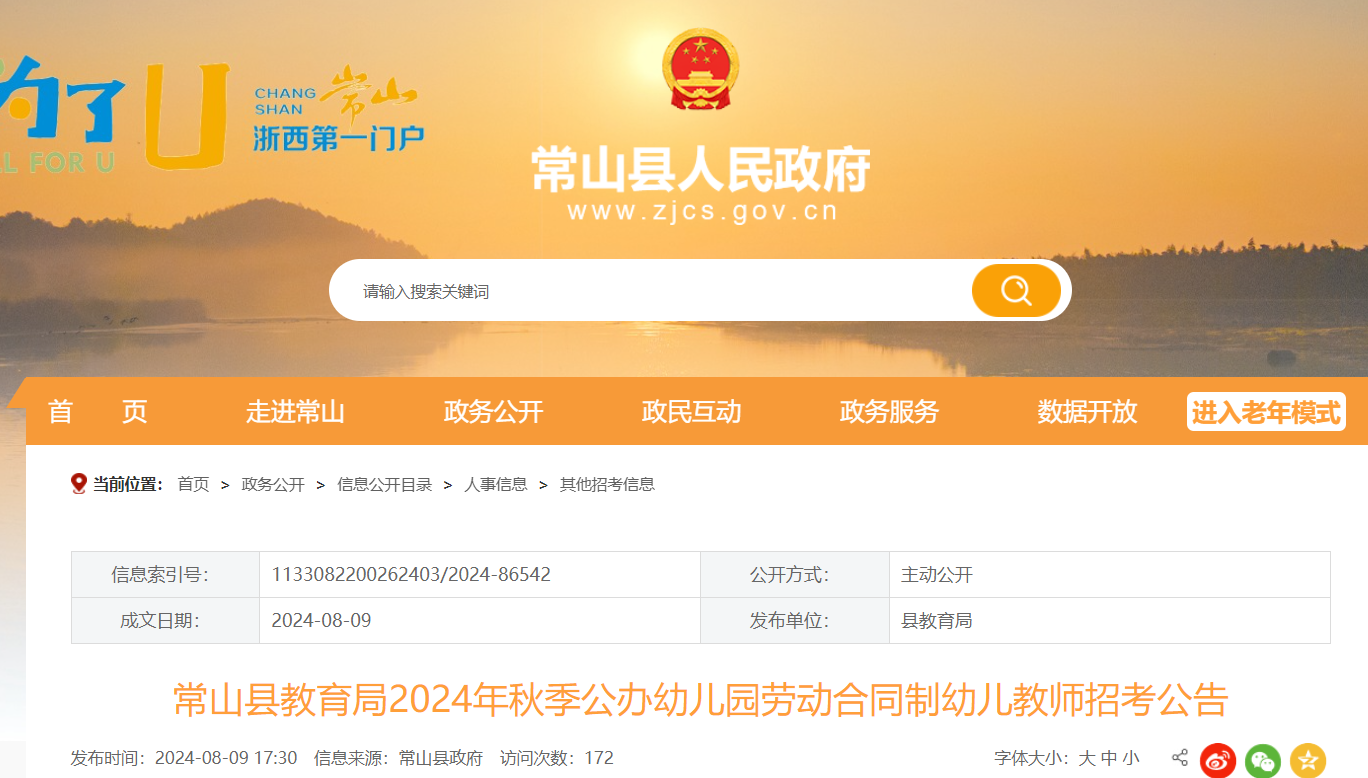The width and height of the screenshot is (1368, 778).
Task: Set font size to medium (中)
Action: (1109, 758)
